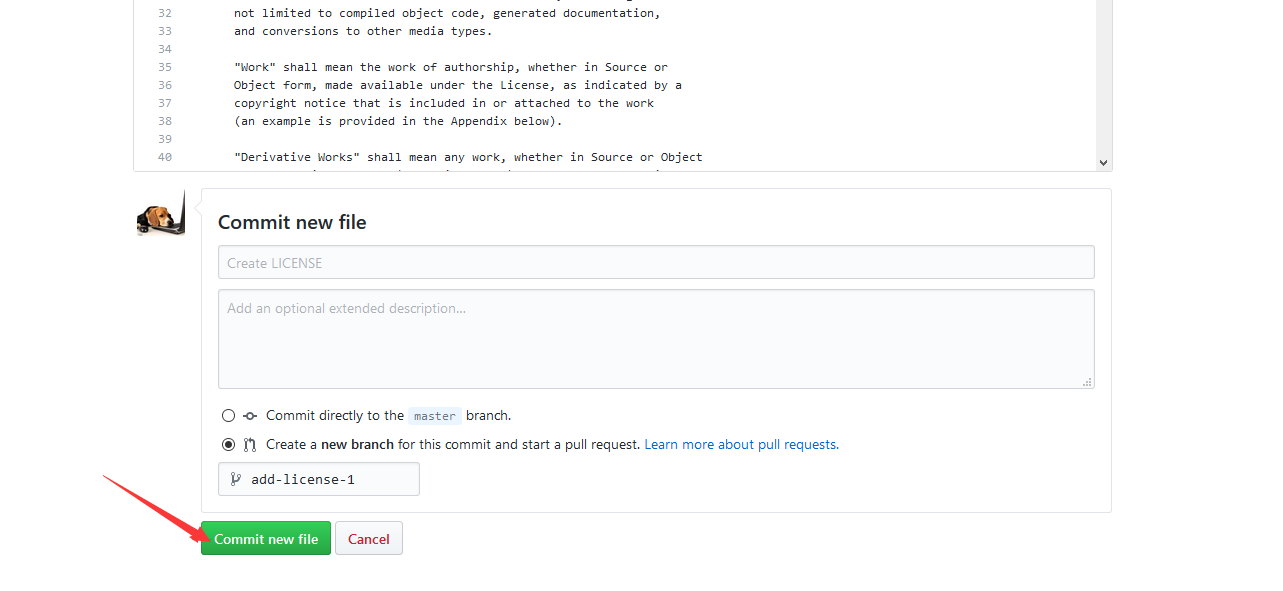Click the pull request icon beside new branch option
Image resolution: width=1283 pixels, height=591 pixels.
click(x=250, y=444)
